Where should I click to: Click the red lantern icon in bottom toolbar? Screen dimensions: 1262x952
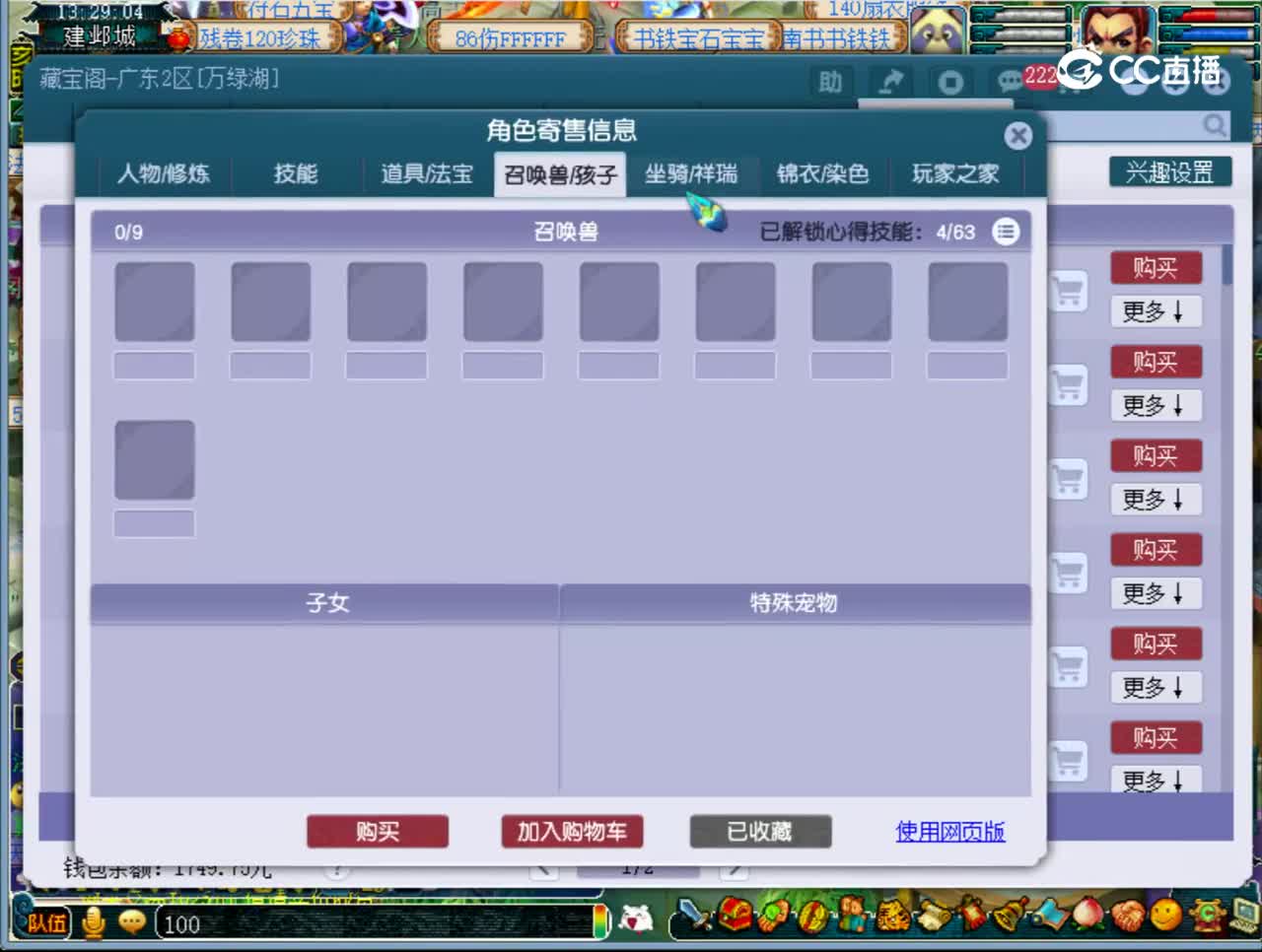point(973,914)
